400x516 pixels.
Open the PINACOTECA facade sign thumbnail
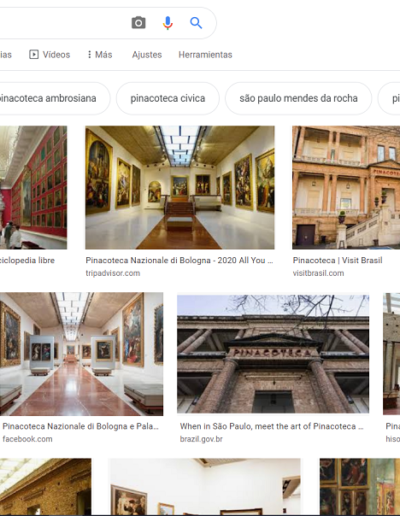pyautogui.click(x=273, y=354)
